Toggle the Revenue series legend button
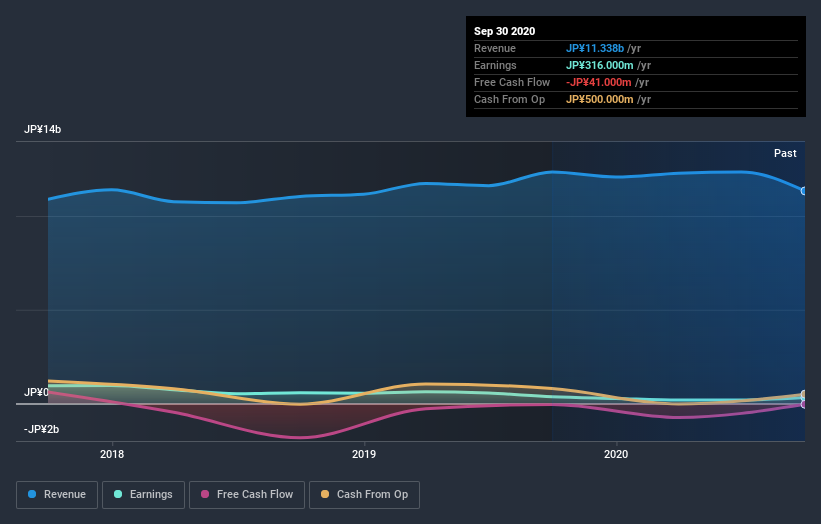 (57, 494)
